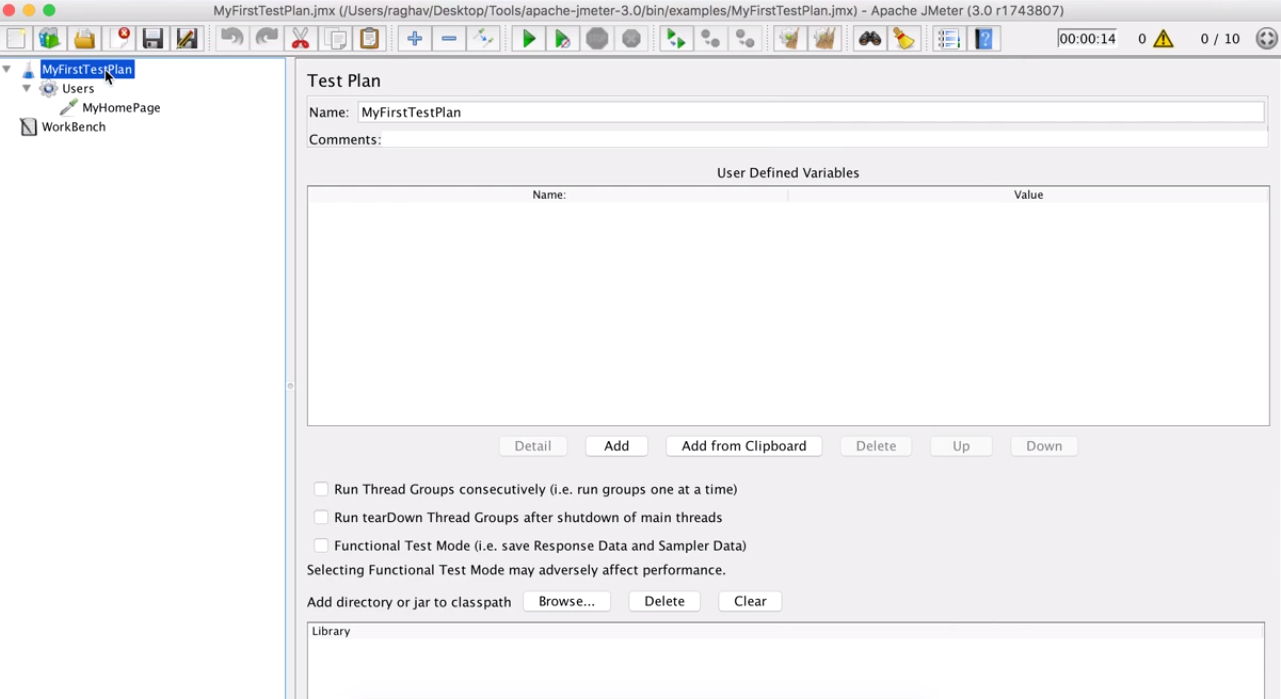The image size is (1281, 699).
Task: Click the Clear classpath button
Action: pos(750,601)
